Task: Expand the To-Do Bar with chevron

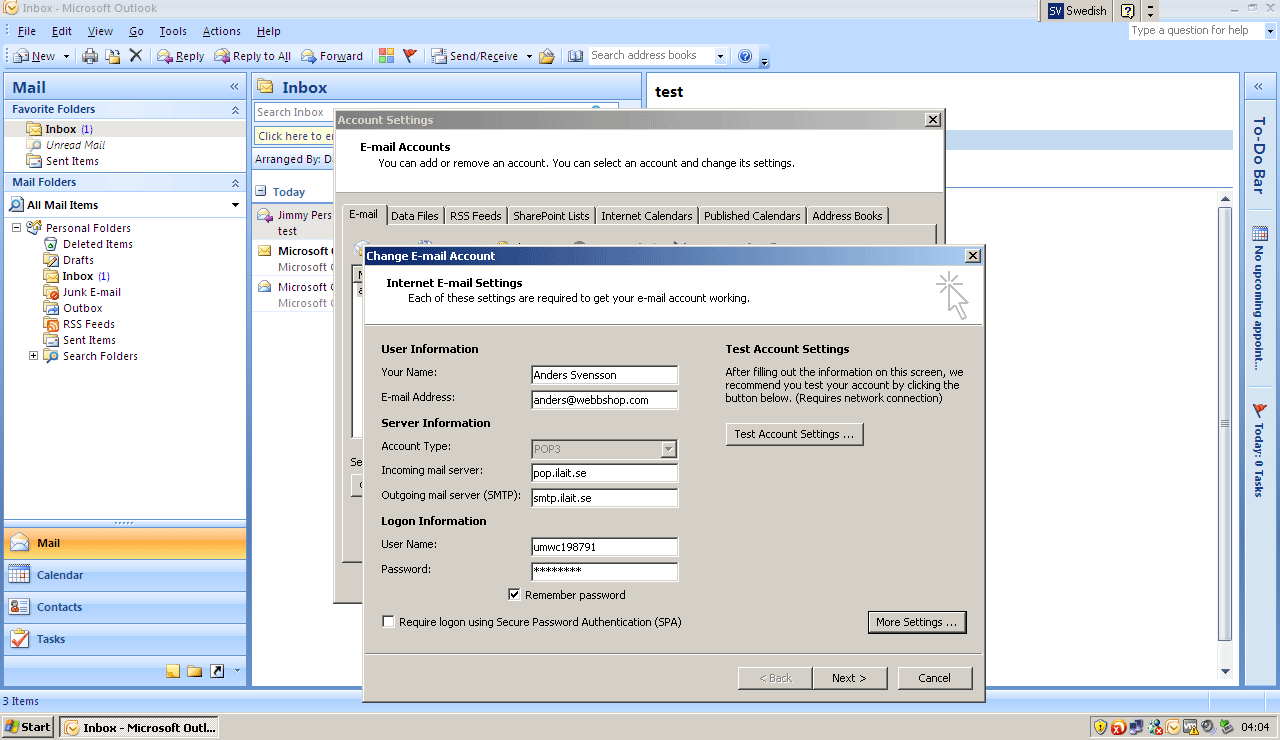Action: coord(1258,87)
